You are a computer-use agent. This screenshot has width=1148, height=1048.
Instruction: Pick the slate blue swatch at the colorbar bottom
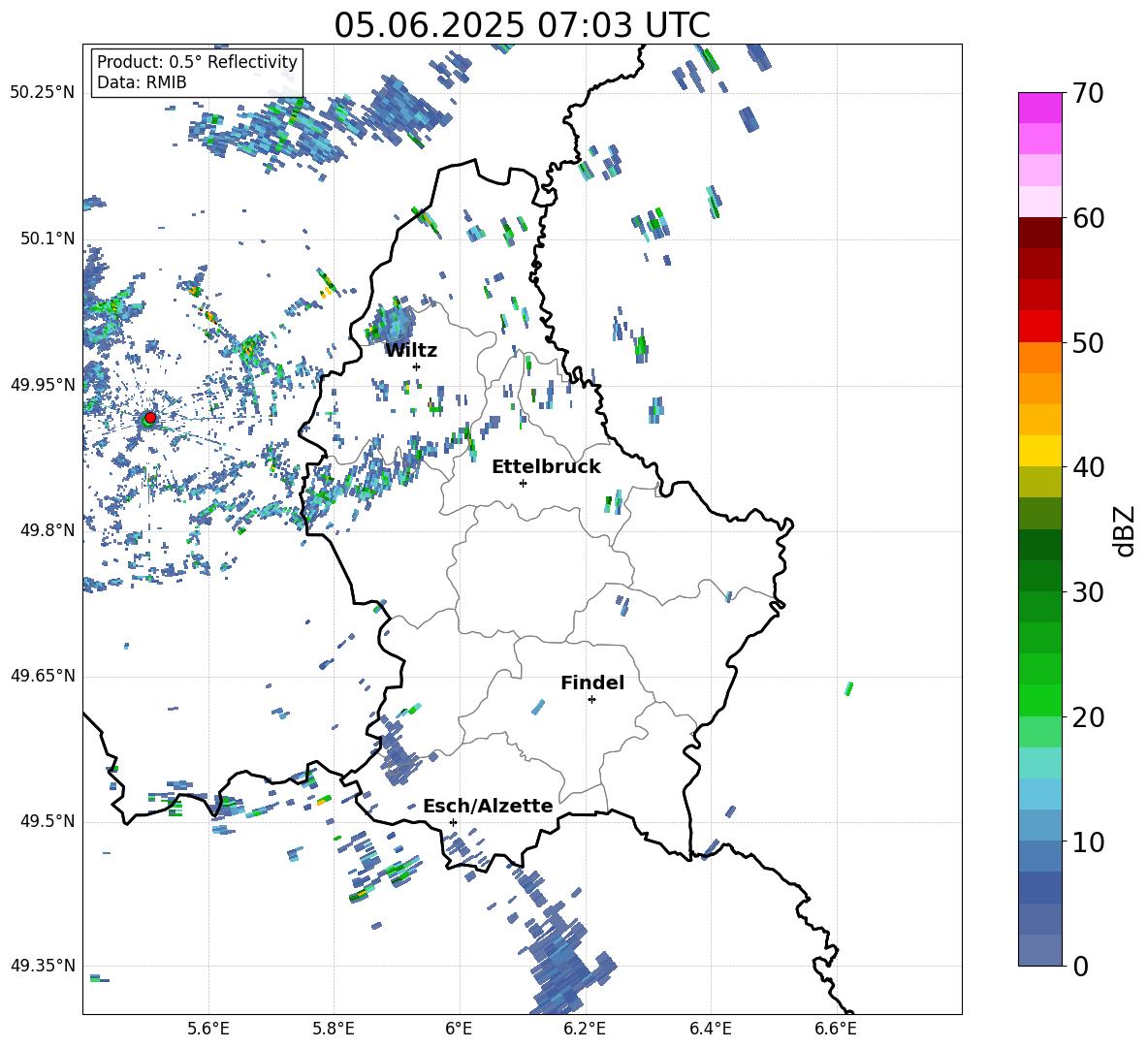(1039, 950)
